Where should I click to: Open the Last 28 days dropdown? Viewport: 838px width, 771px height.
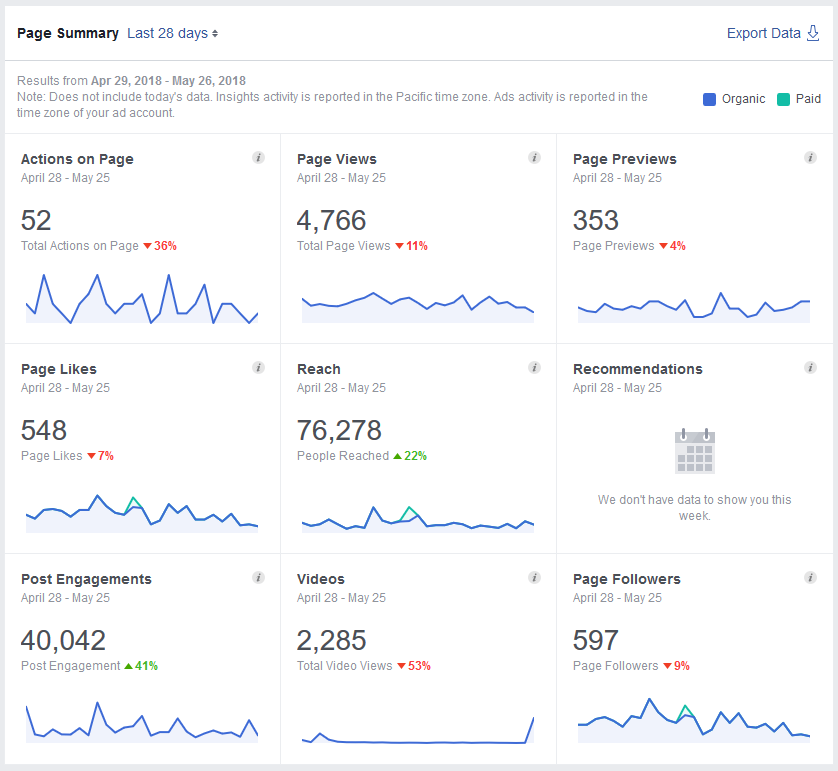(173, 33)
